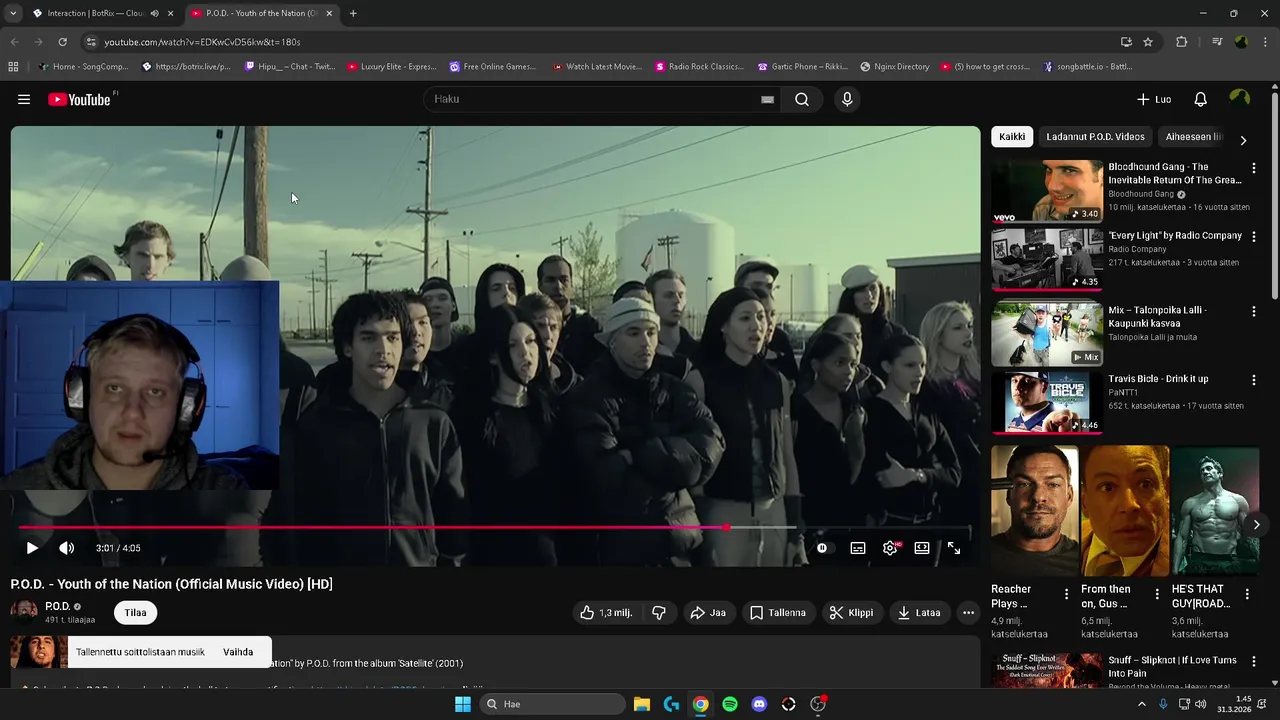Screen dimensions: 1280x720
Task: Click the P.O.D. channel name
Action: click(x=57, y=606)
